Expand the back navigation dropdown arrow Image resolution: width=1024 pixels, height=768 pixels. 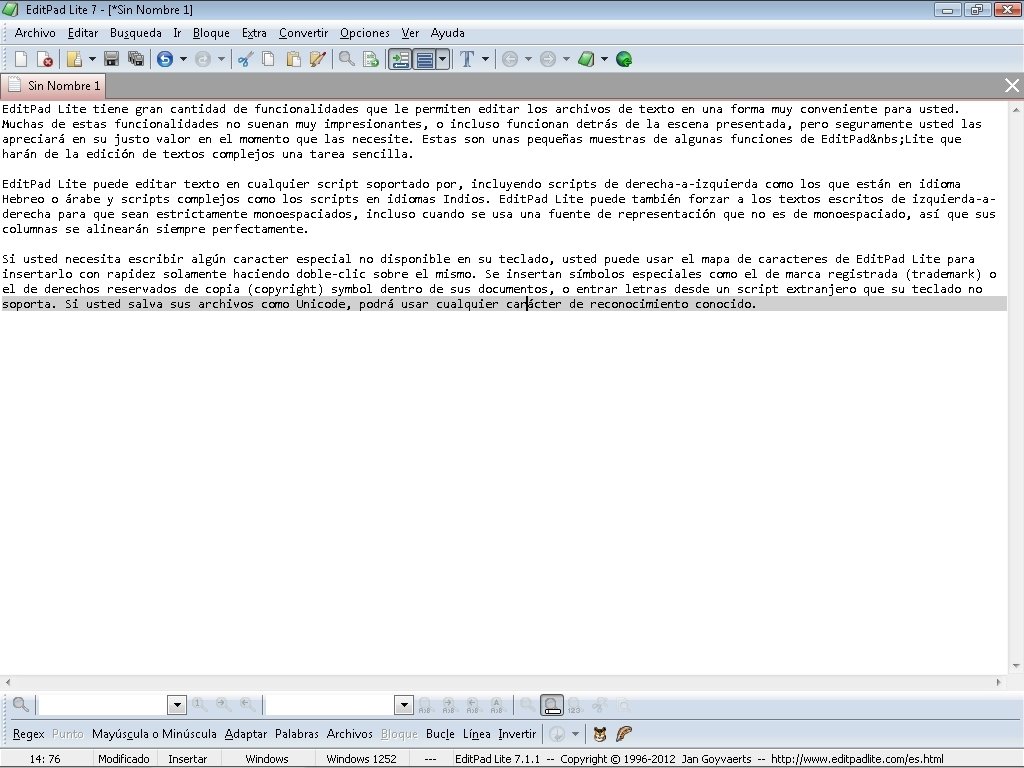click(x=528, y=59)
